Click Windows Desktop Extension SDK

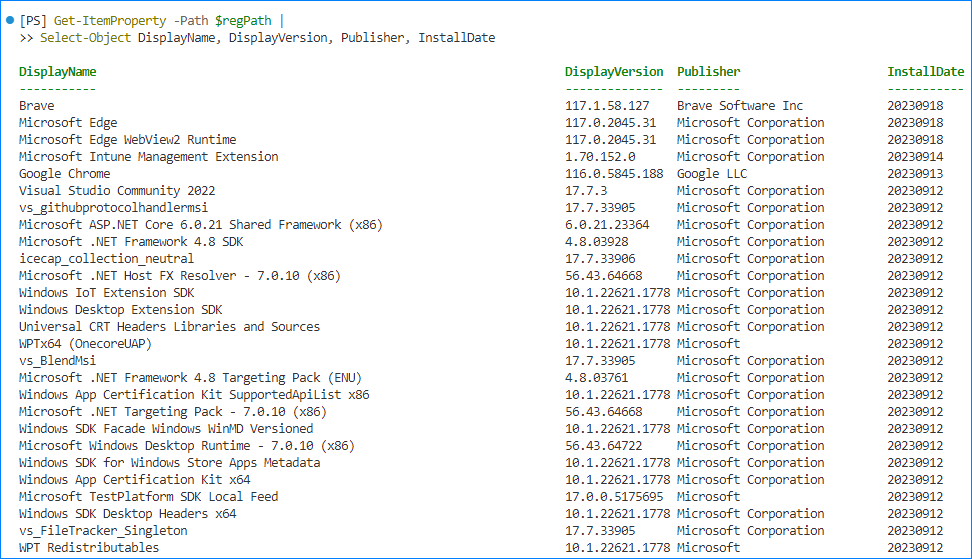tap(120, 310)
